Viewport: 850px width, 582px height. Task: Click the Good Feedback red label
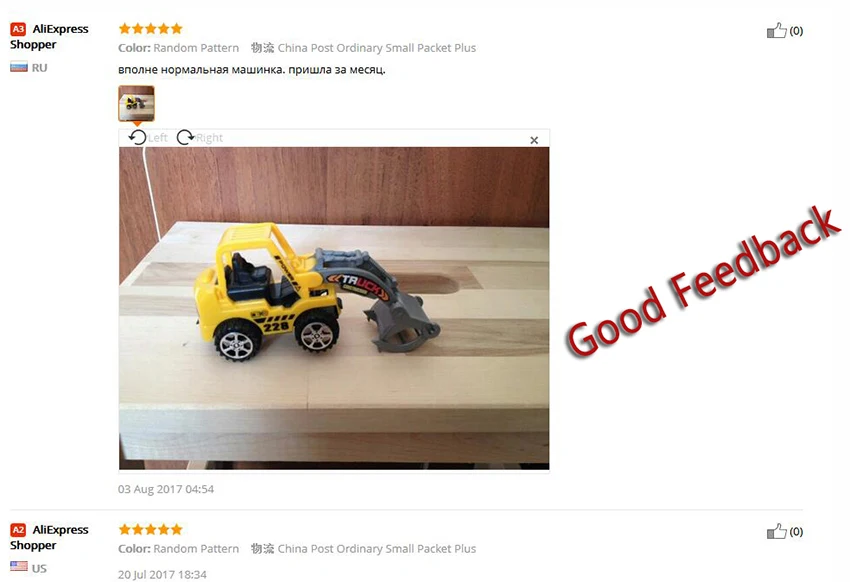[x=703, y=282]
